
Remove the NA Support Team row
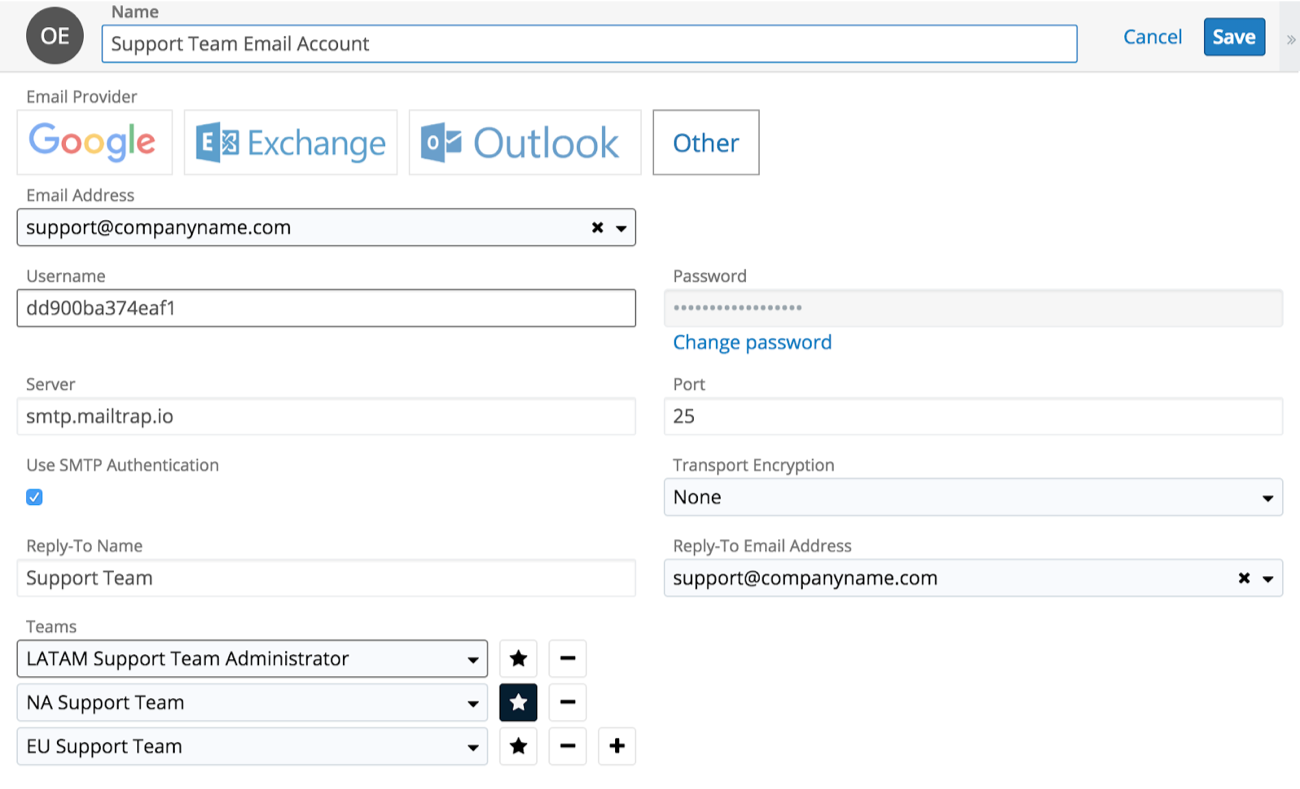[567, 703]
